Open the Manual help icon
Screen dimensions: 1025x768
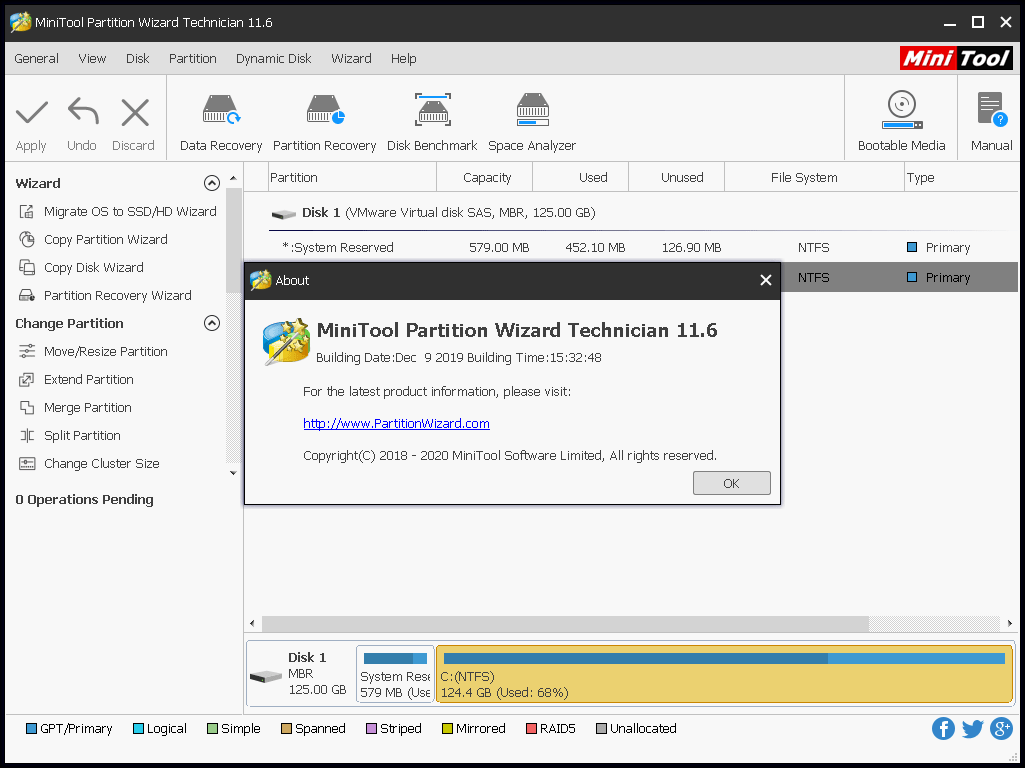[x=992, y=109]
